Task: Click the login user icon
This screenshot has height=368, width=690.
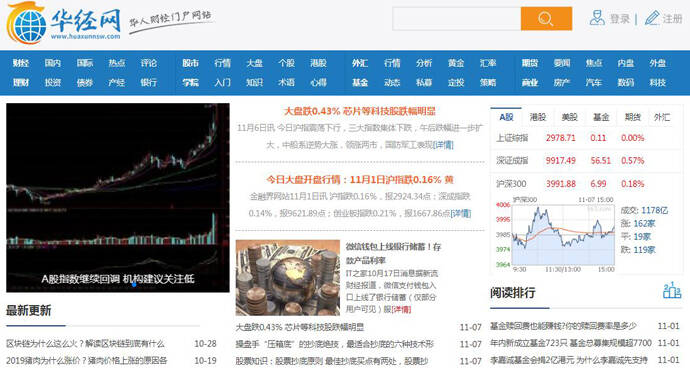Action: (597, 18)
